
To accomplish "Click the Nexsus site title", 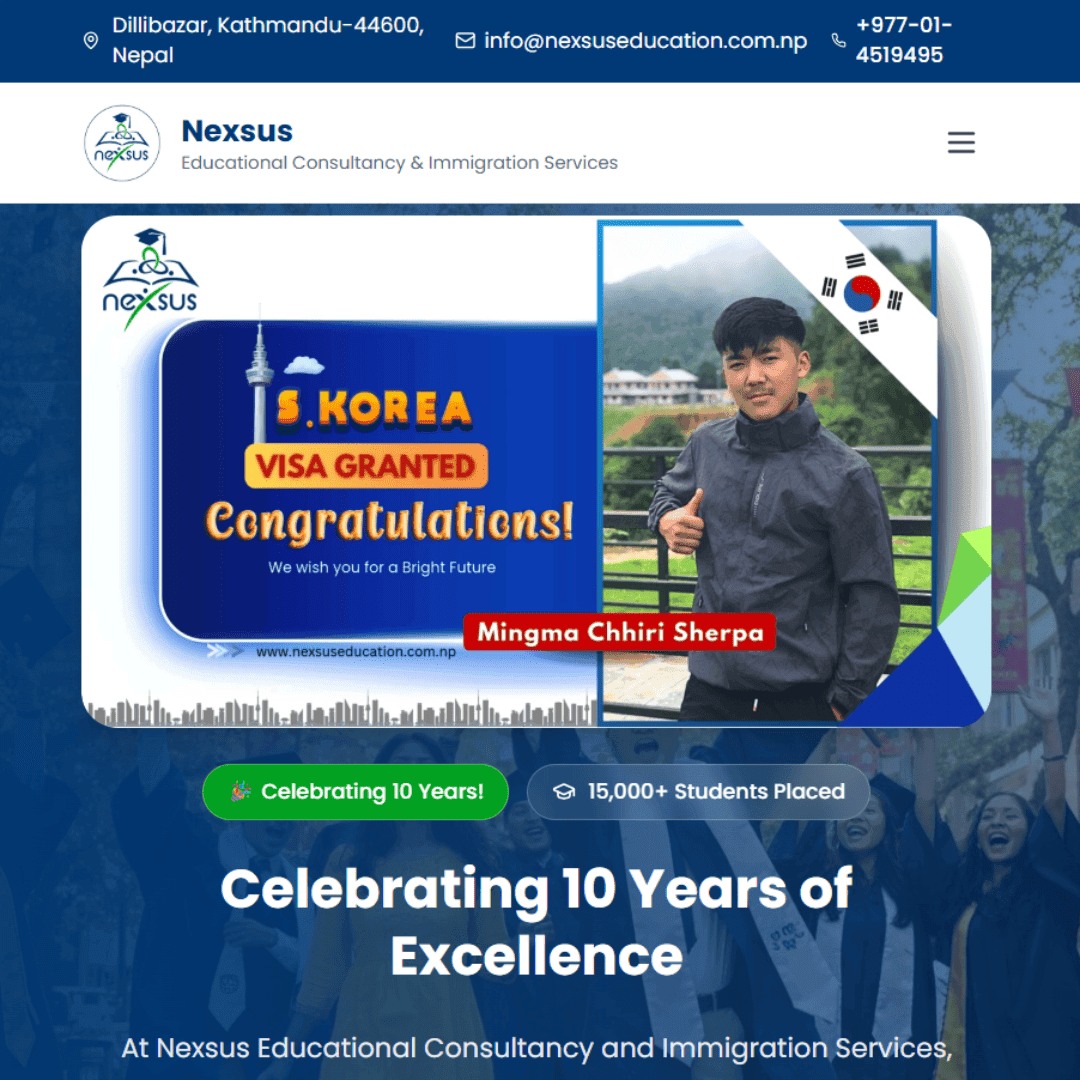I will 237,131.
